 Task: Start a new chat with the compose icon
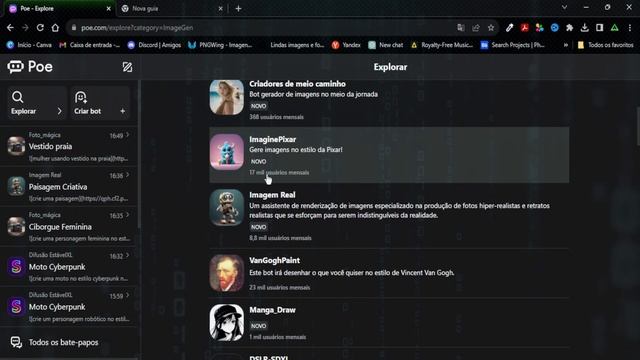(127, 67)
